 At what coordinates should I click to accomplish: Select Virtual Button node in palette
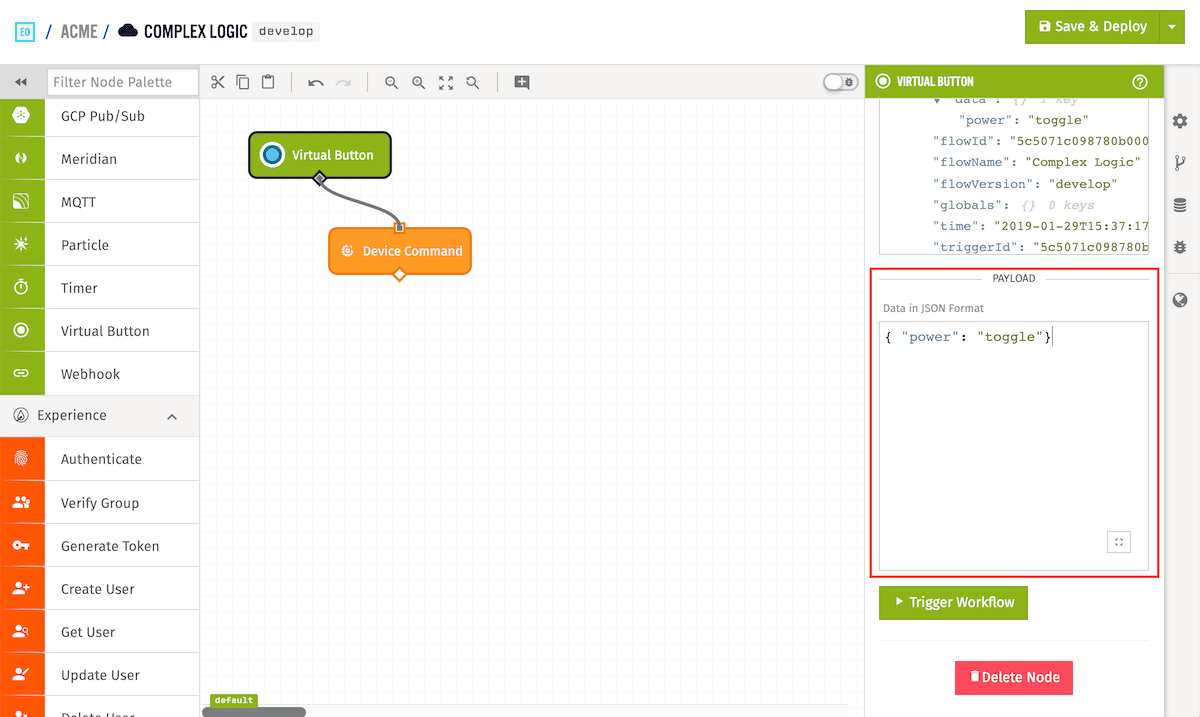[100, 331]
